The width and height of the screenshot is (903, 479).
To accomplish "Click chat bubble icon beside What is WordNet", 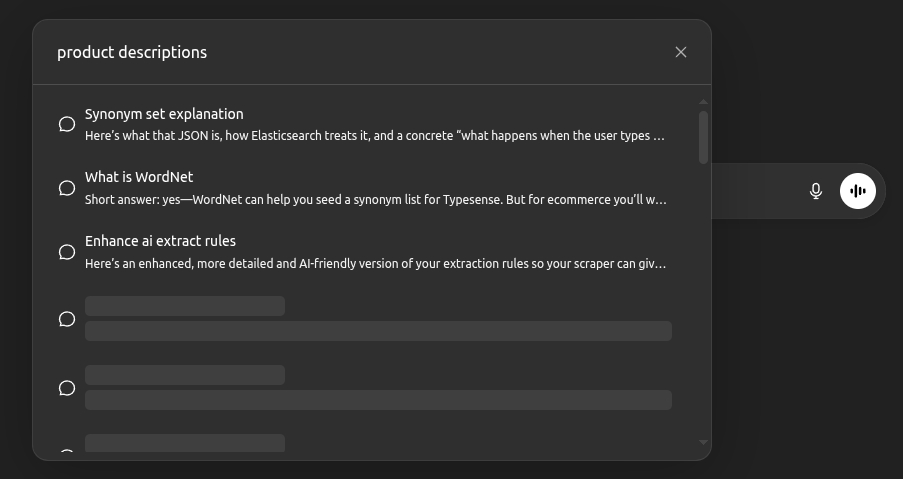I will tap(67, 188).
